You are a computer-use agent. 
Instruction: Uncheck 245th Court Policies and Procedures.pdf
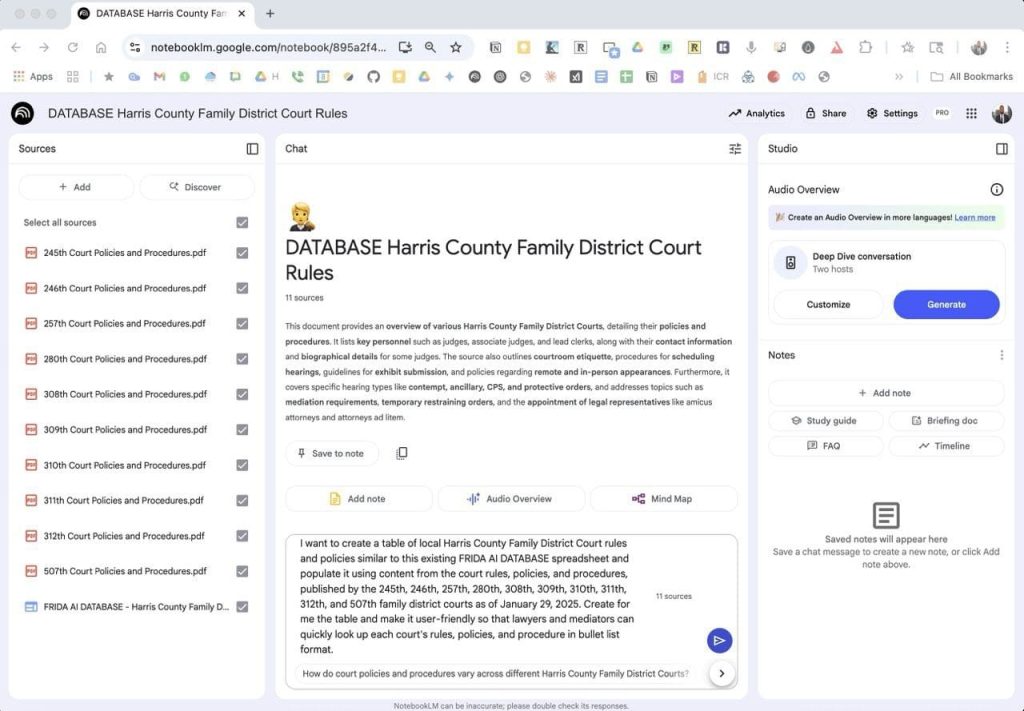tap(242, 253)
